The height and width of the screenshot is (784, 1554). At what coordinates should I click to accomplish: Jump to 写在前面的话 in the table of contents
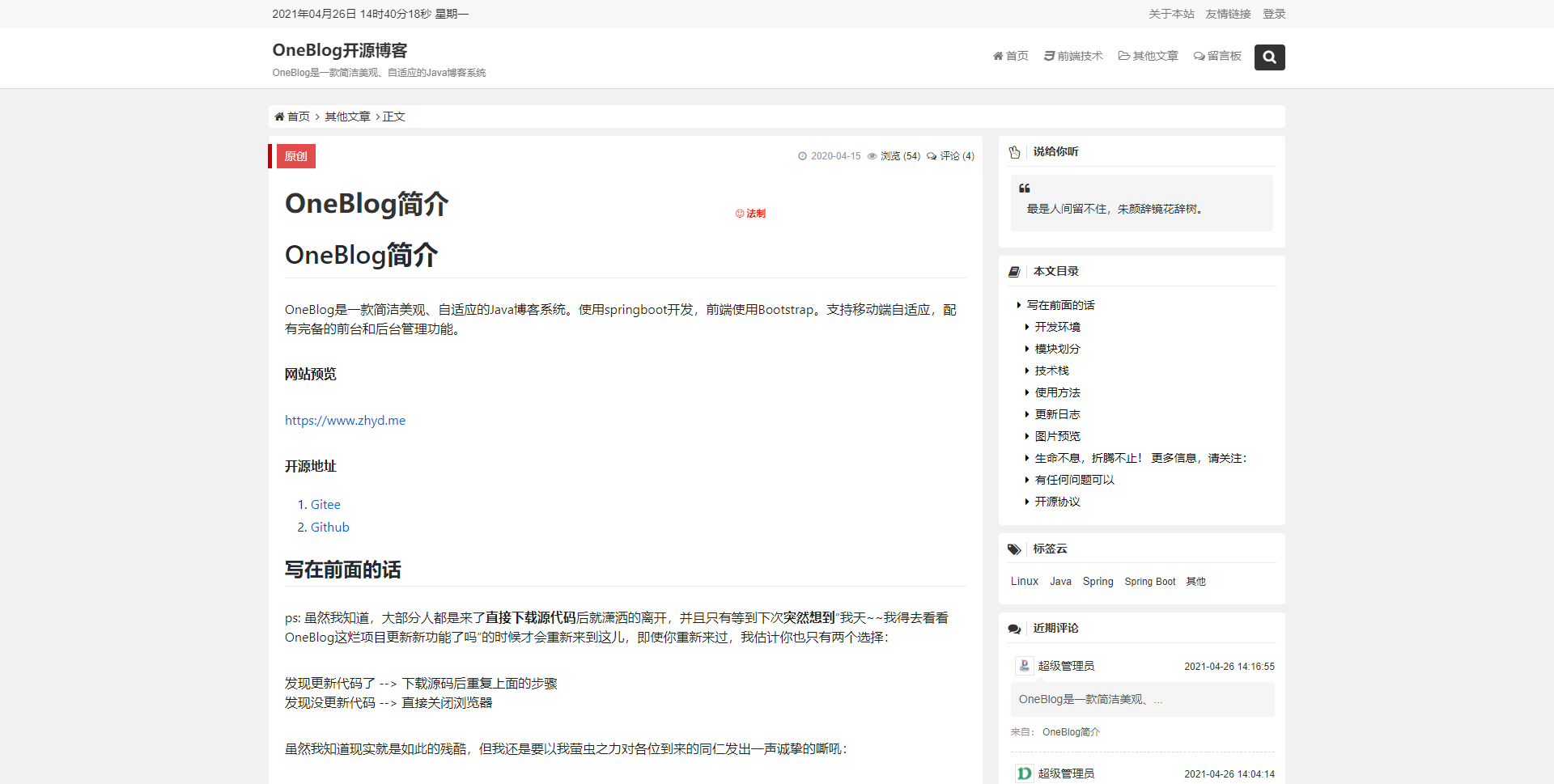tap(1060, 305)
